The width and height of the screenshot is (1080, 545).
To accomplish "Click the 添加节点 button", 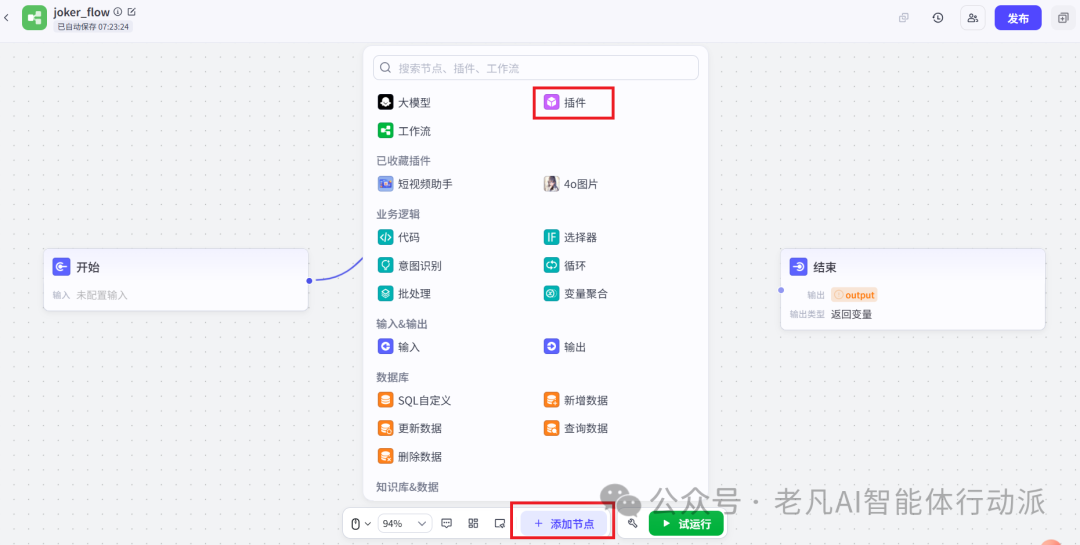I will pos(564,524).
